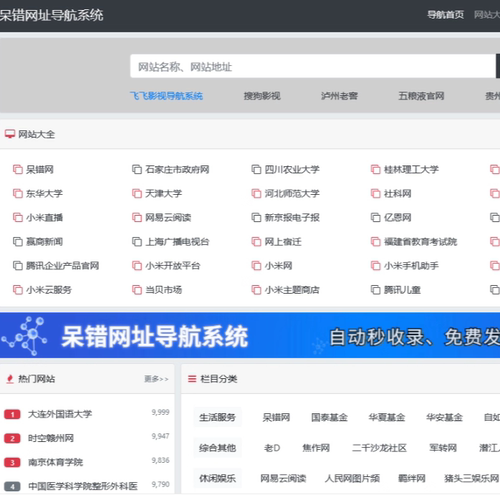
Task: Open the 泸州老窖 link below search
Action: [x=339, y=96]
